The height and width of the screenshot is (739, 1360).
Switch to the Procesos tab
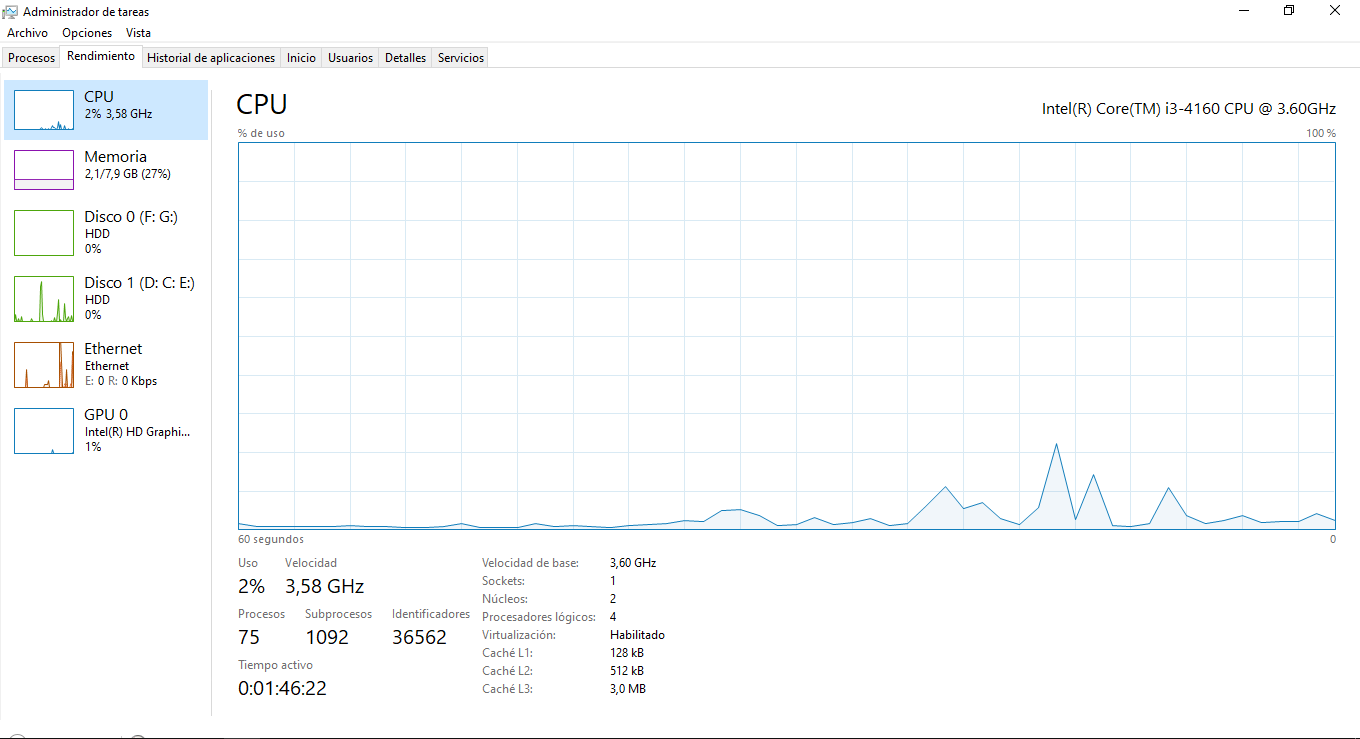32,58
